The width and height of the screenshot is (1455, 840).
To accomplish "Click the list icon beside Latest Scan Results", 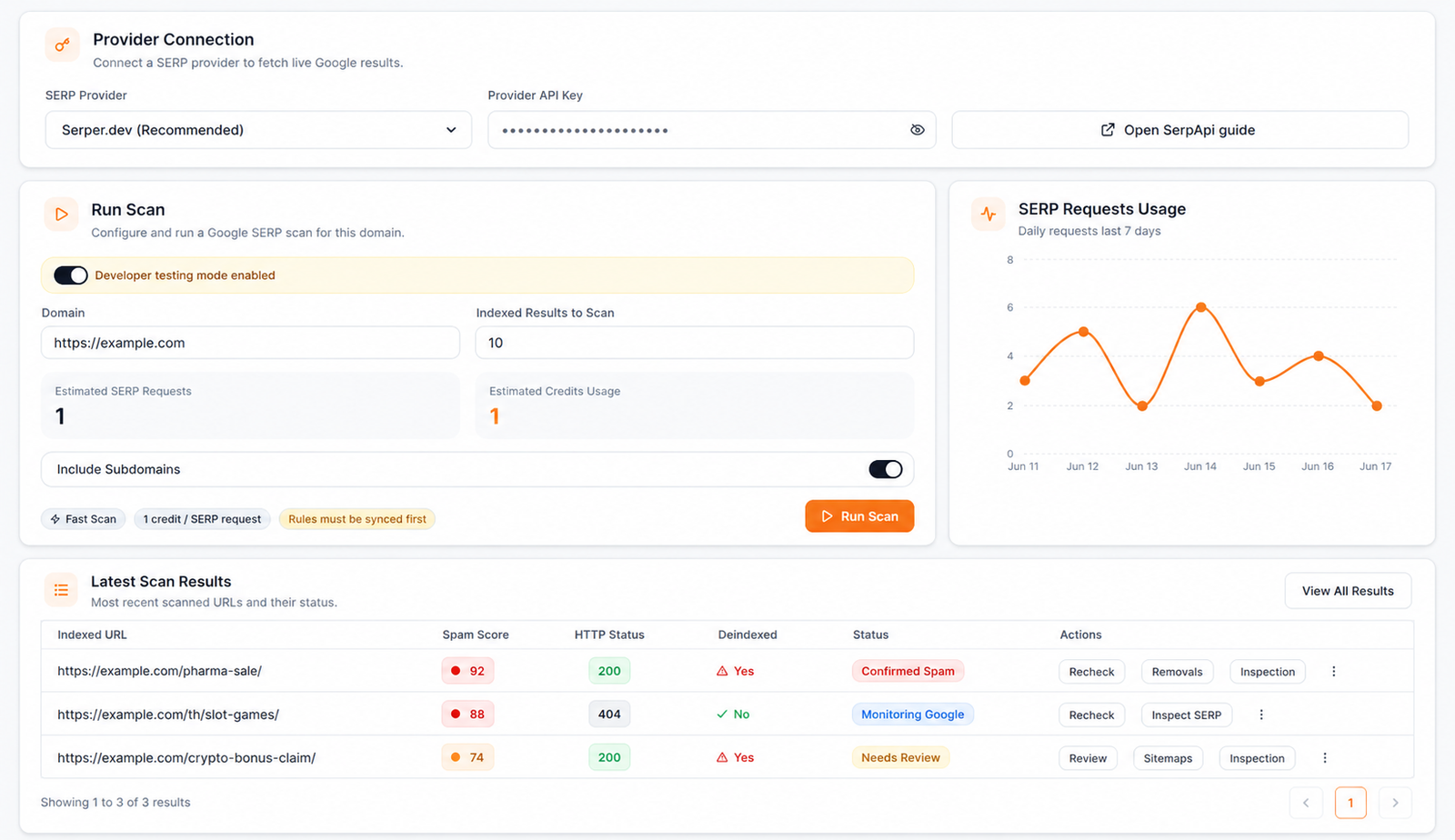I will click(x=61, y=590).
